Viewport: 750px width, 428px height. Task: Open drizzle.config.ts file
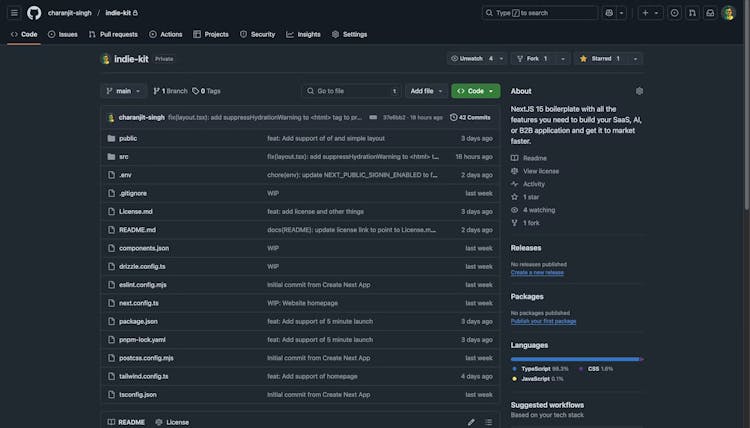(142, 266)
